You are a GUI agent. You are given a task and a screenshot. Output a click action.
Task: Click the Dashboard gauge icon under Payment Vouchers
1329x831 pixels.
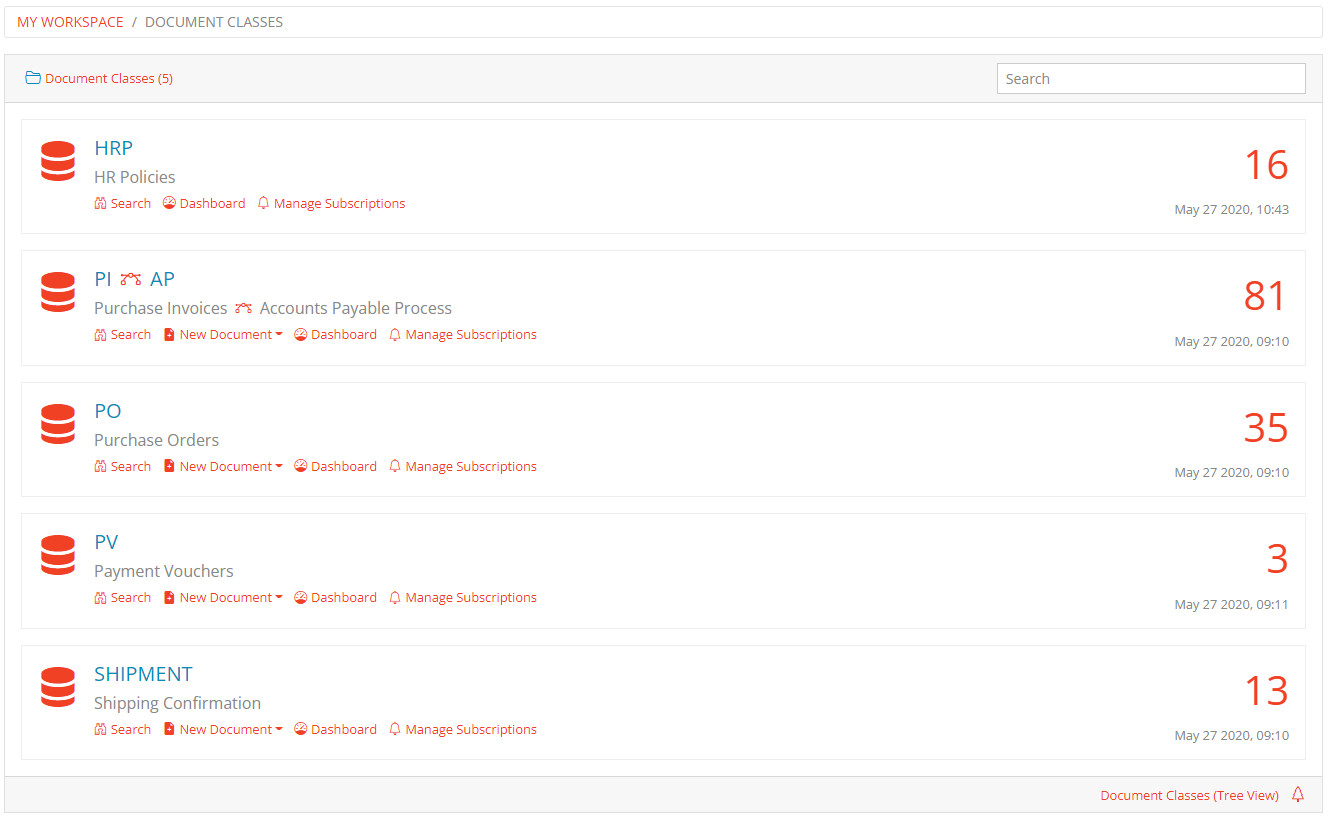pyautogui.click(x=301, y=598)
